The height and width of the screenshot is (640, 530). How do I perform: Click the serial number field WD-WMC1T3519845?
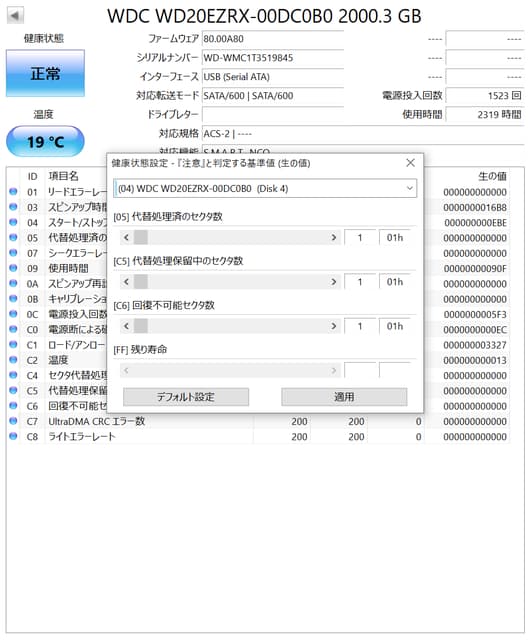coord(273,58)
